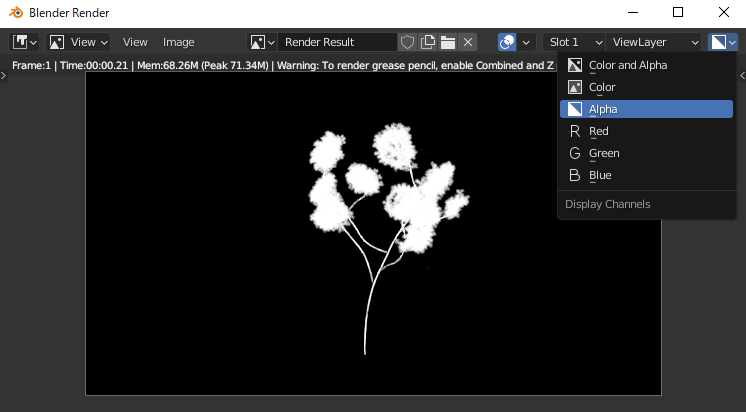Open the ViewLayer selector
This screenshot has height=412, width=746.
pos(655,42)
